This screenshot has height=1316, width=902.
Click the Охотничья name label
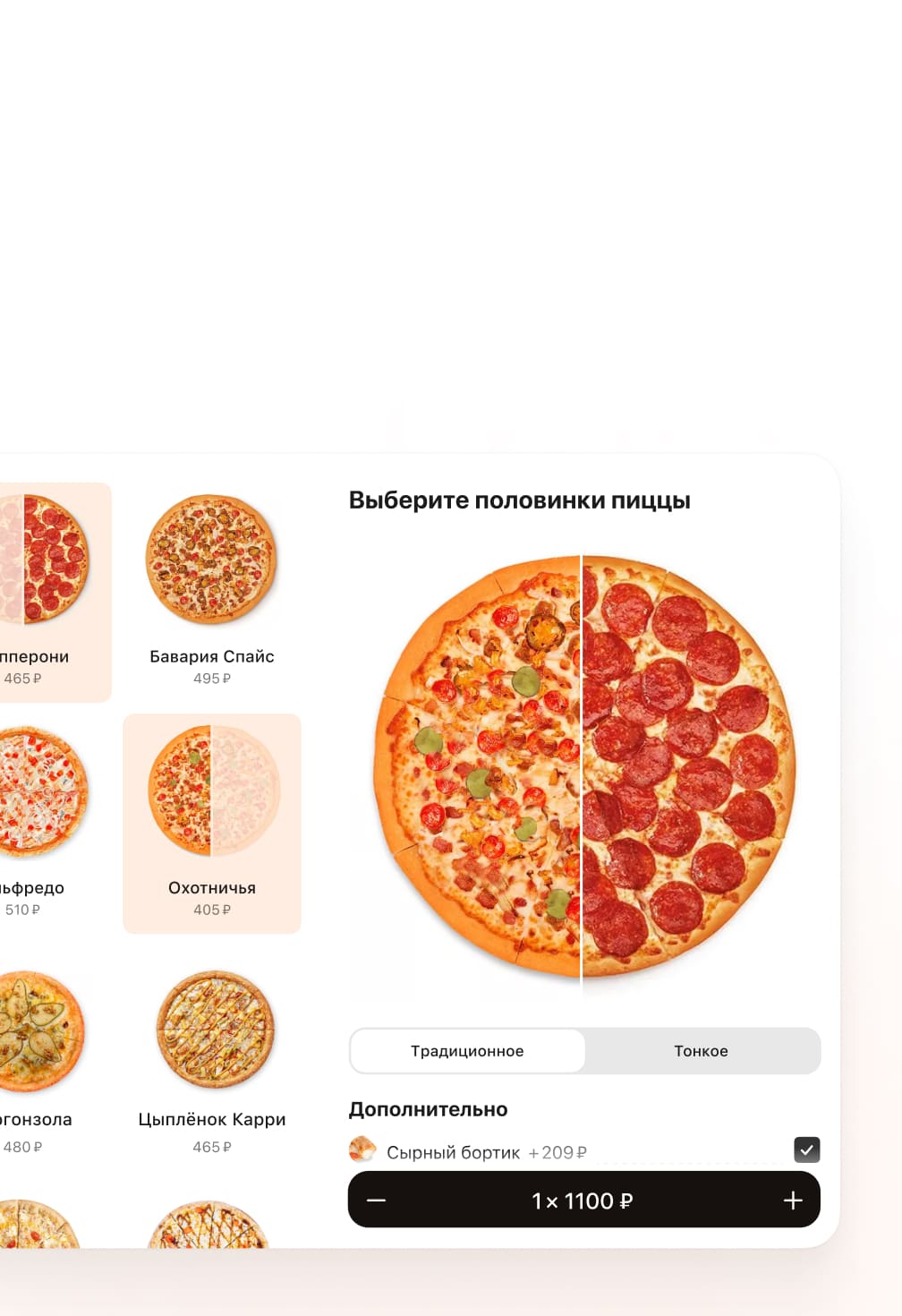212,887
